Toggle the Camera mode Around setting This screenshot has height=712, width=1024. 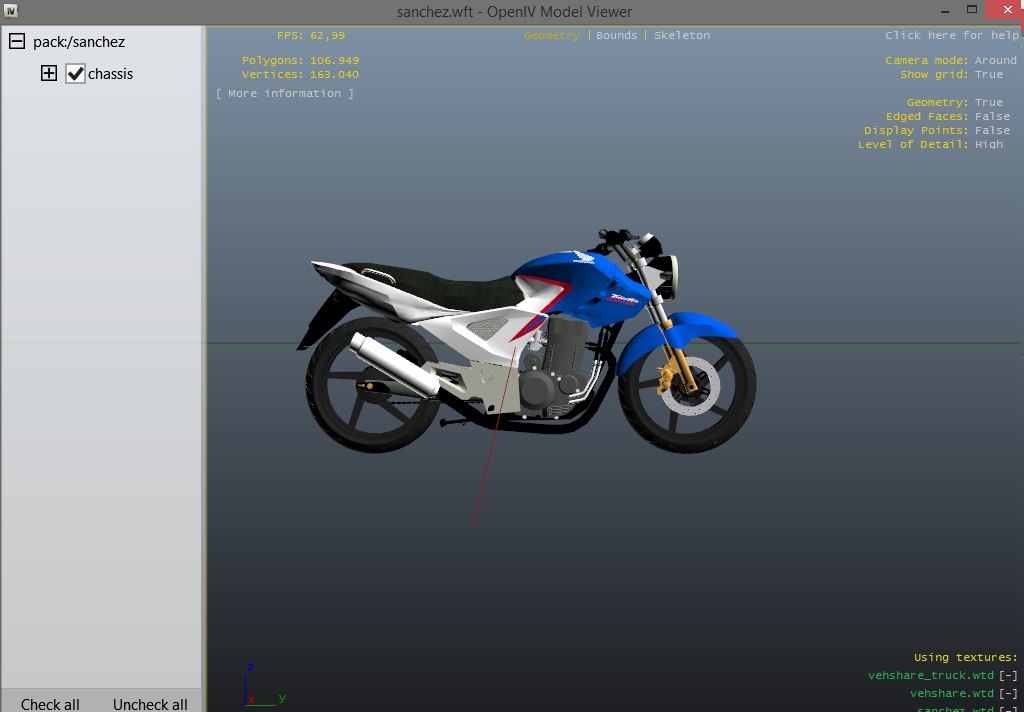tap(996, 60)
